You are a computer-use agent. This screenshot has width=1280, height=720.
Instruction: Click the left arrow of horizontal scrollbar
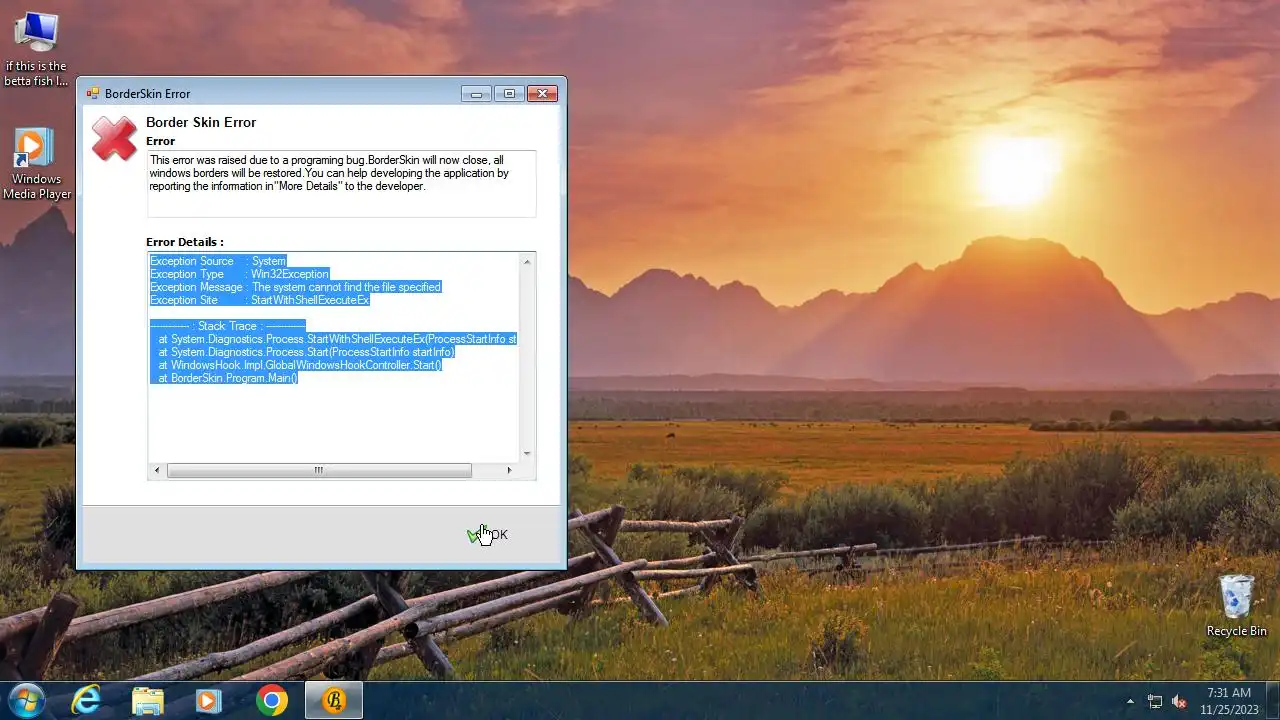click(157, 470)
